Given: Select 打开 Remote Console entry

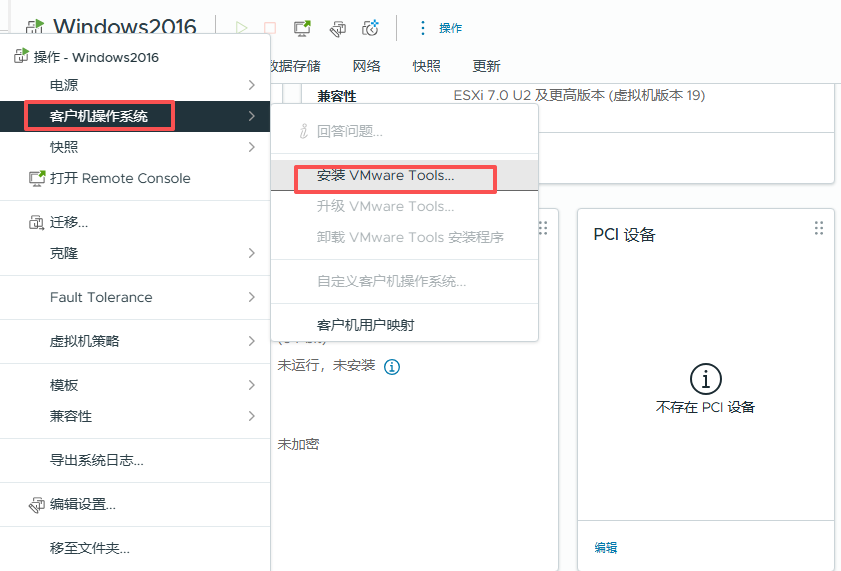Looking at the screenshot, I should point(135,178).
